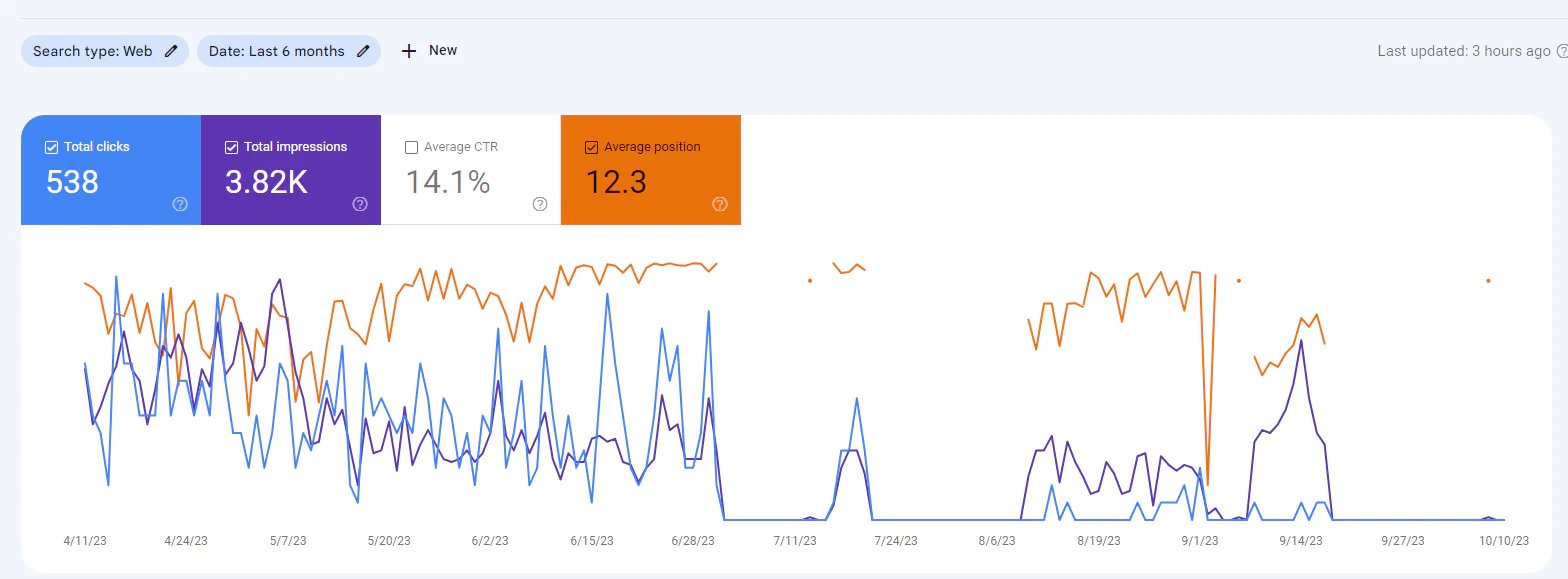Click help icon next to Last updated
Image resolution: width=1568 pixels, height=579 pixels.
coord(1562,51)
